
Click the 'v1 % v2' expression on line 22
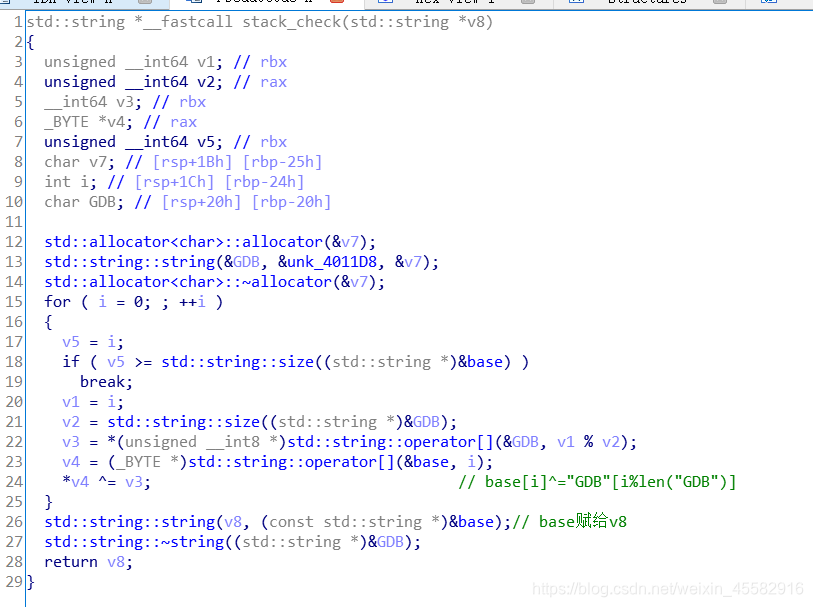588,442
